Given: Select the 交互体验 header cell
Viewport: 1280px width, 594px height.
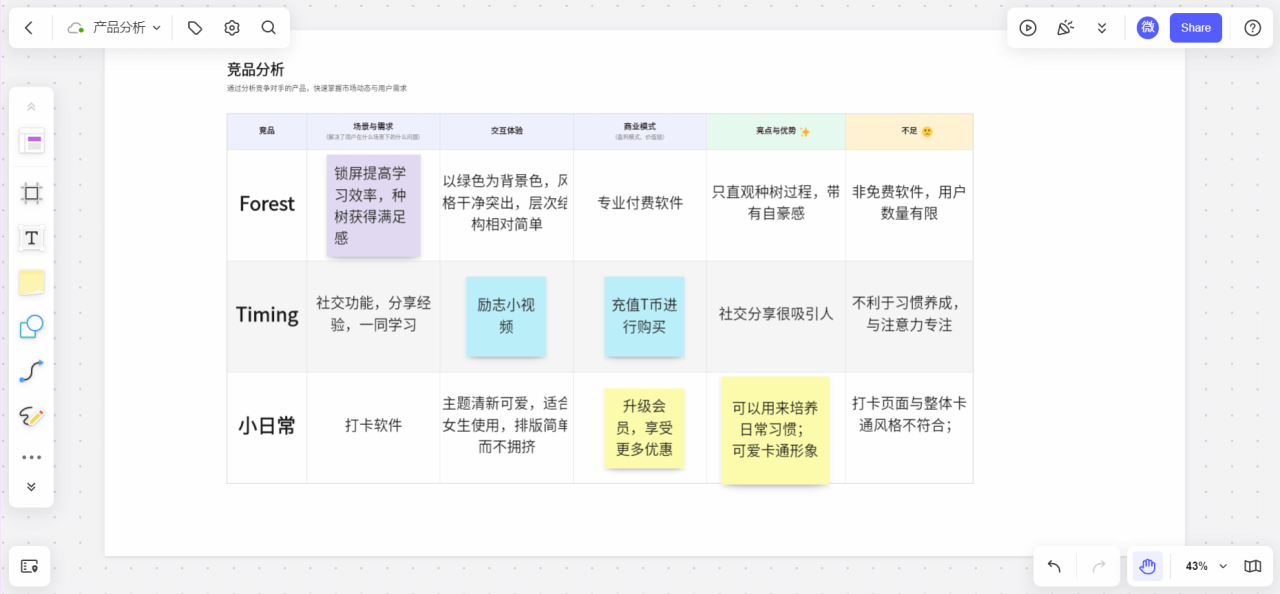Looking at the screenshot, I should pyautogui.click(x=507, y=131).
